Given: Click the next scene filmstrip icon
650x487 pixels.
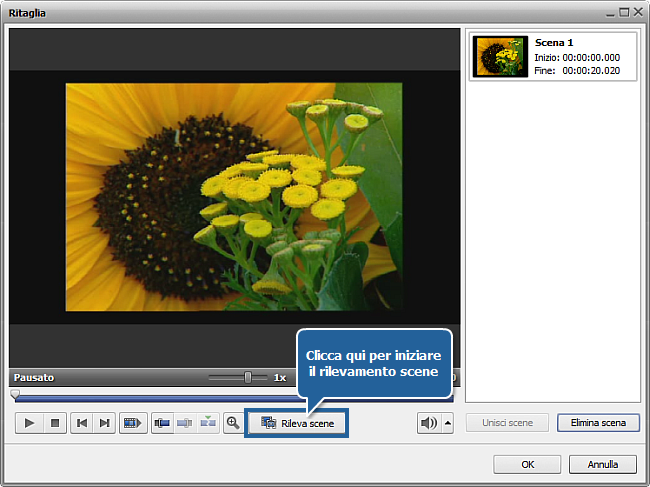Looking at the screenshot, I should 132,423.
